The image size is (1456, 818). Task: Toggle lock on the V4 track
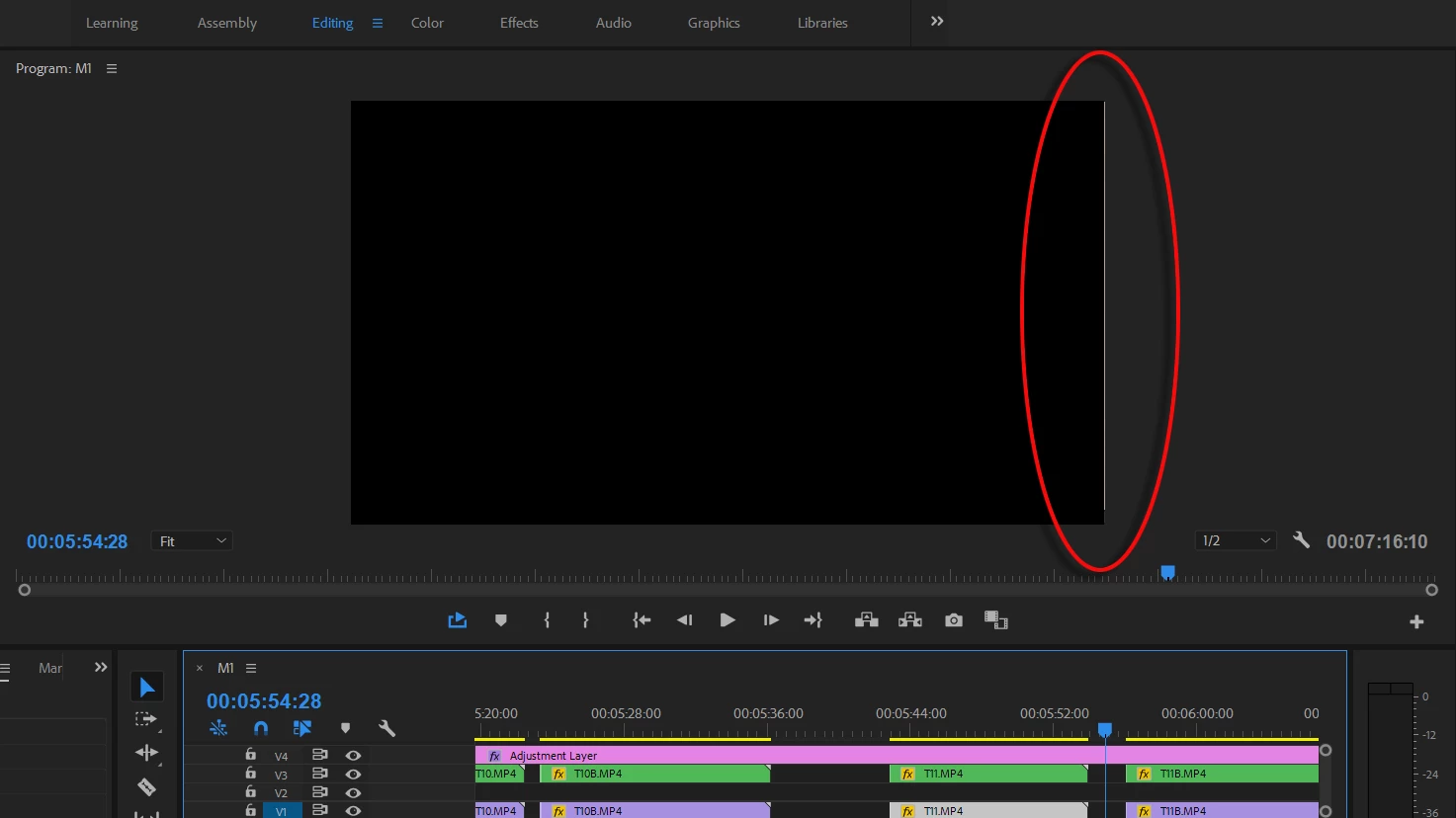pyautogui.click(x=251, y=755)
